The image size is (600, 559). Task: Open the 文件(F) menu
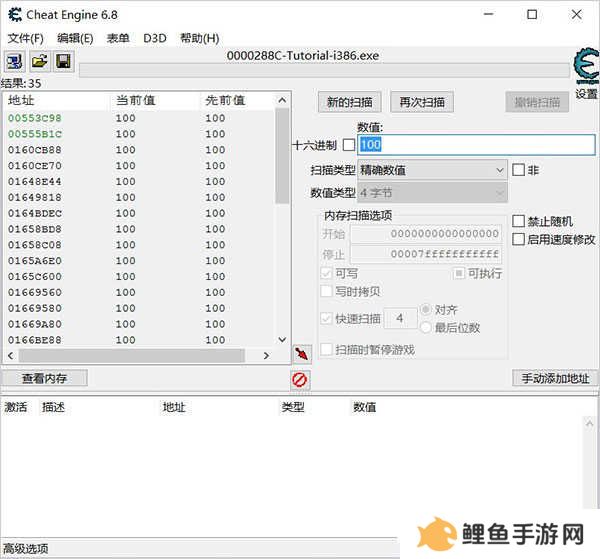(x=25, y=38)
